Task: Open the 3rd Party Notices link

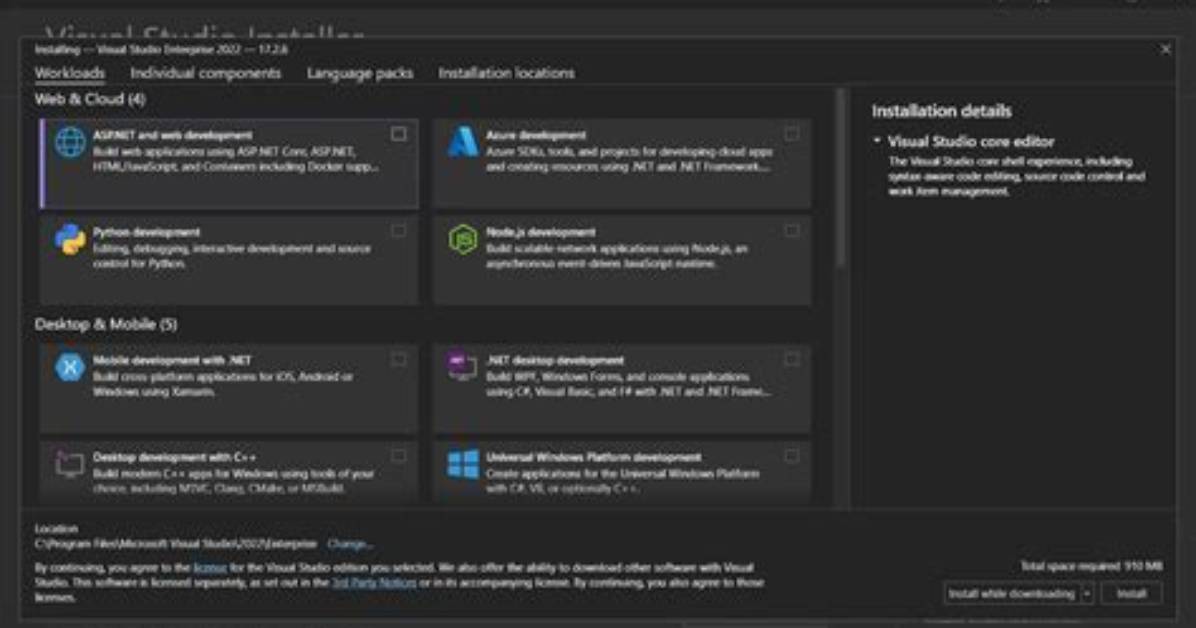Action: click(374, 582)
